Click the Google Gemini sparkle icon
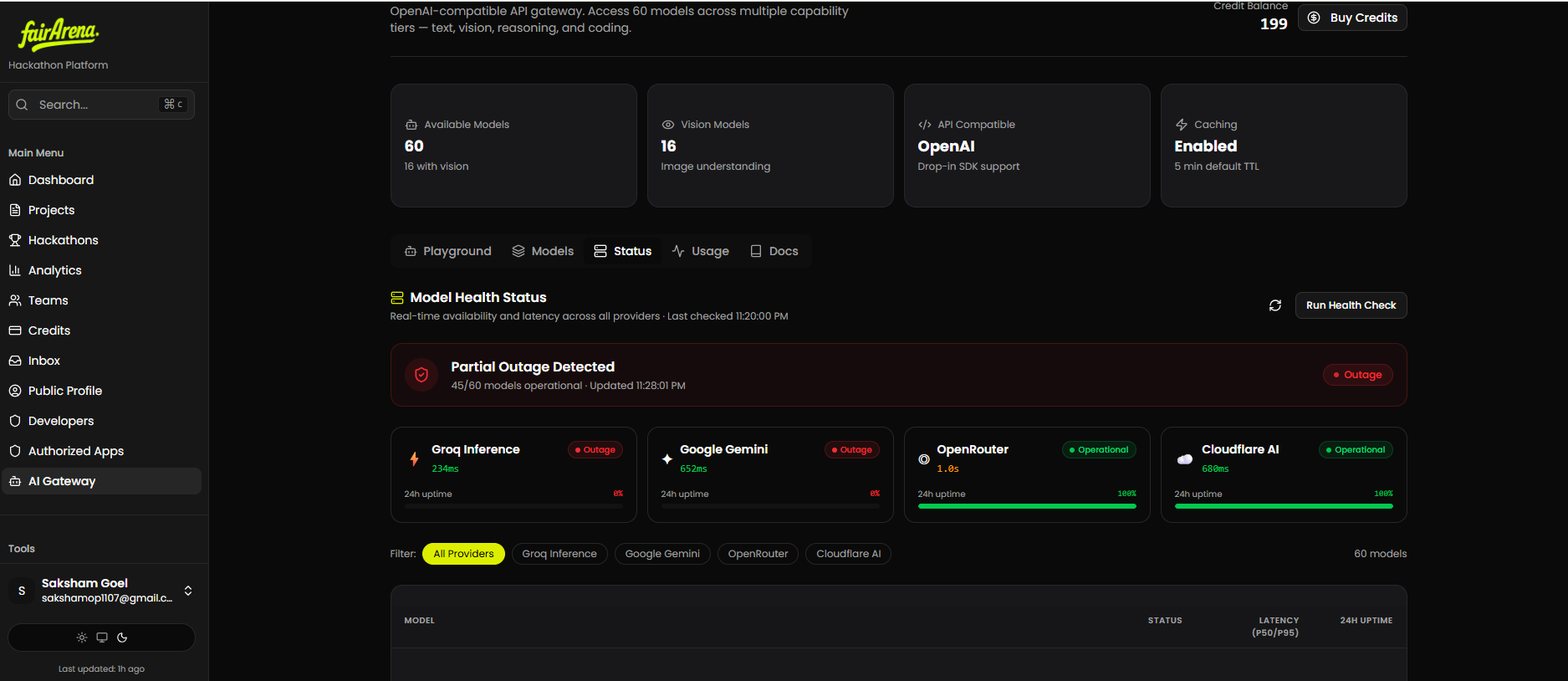1568x681 pixels. click(667, 458)
